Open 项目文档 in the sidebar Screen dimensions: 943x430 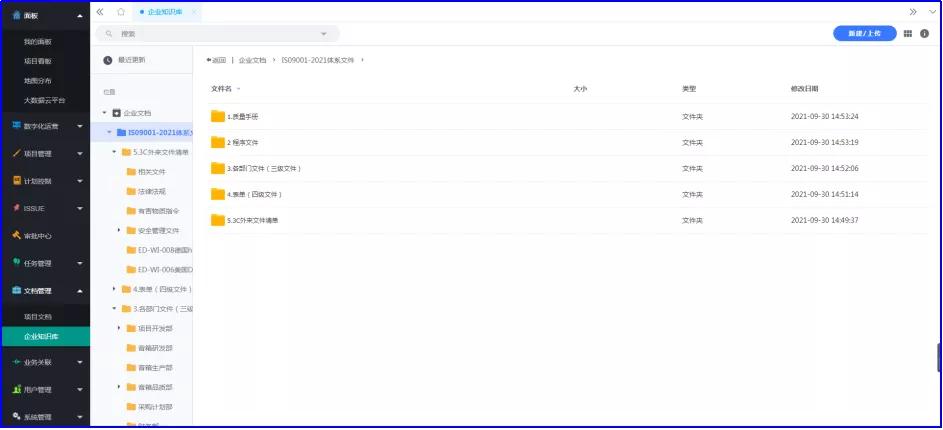[x=38, y=316]
